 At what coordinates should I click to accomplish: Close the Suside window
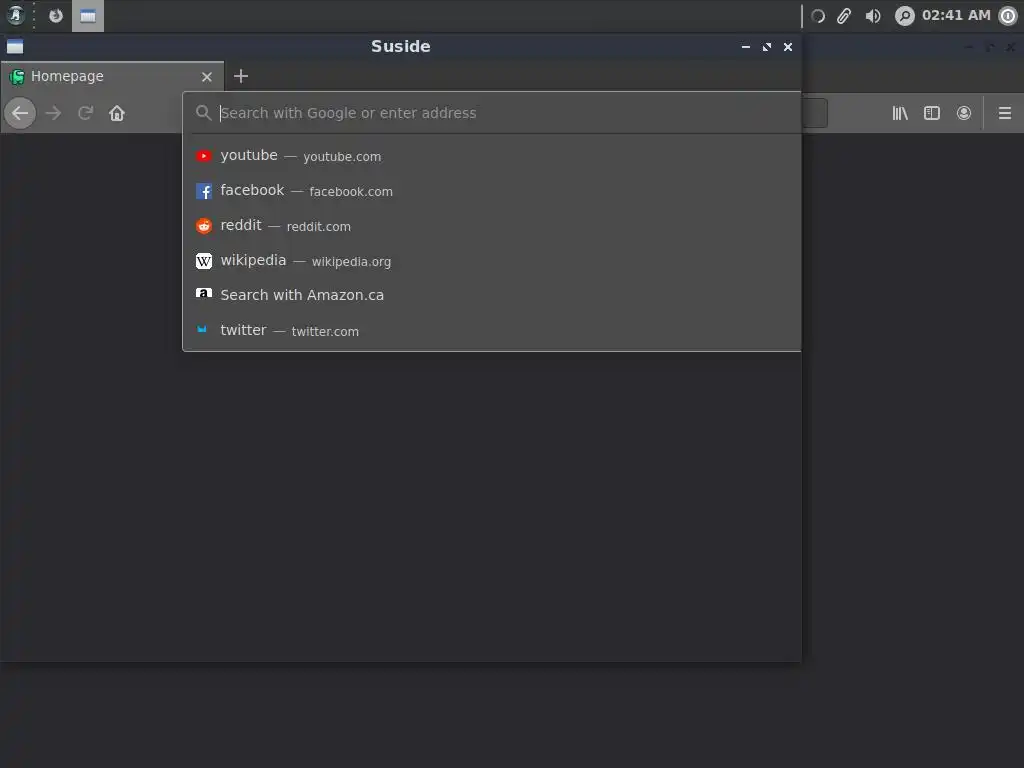(x=788, y=47)
